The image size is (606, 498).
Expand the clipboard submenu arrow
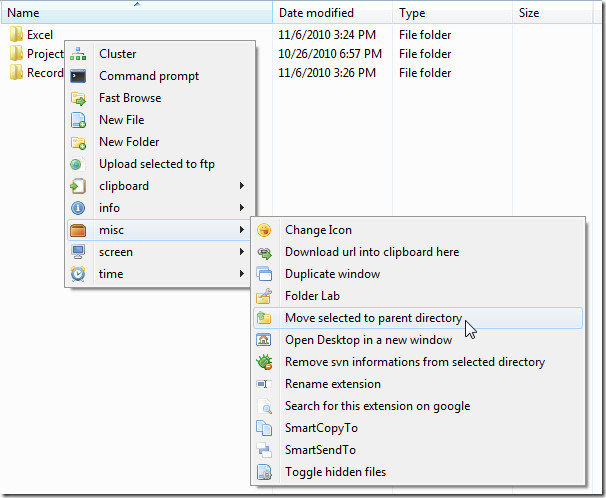[241, 186]
